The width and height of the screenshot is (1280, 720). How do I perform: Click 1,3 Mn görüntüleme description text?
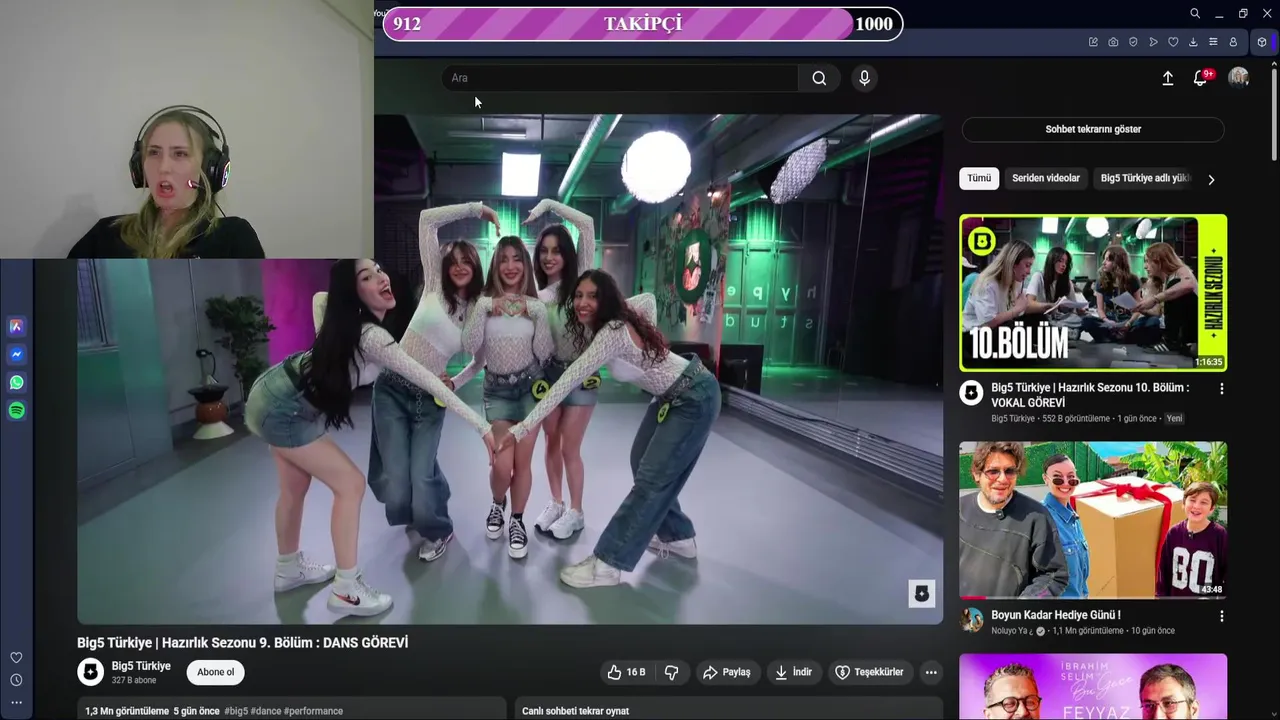point(127,711)
